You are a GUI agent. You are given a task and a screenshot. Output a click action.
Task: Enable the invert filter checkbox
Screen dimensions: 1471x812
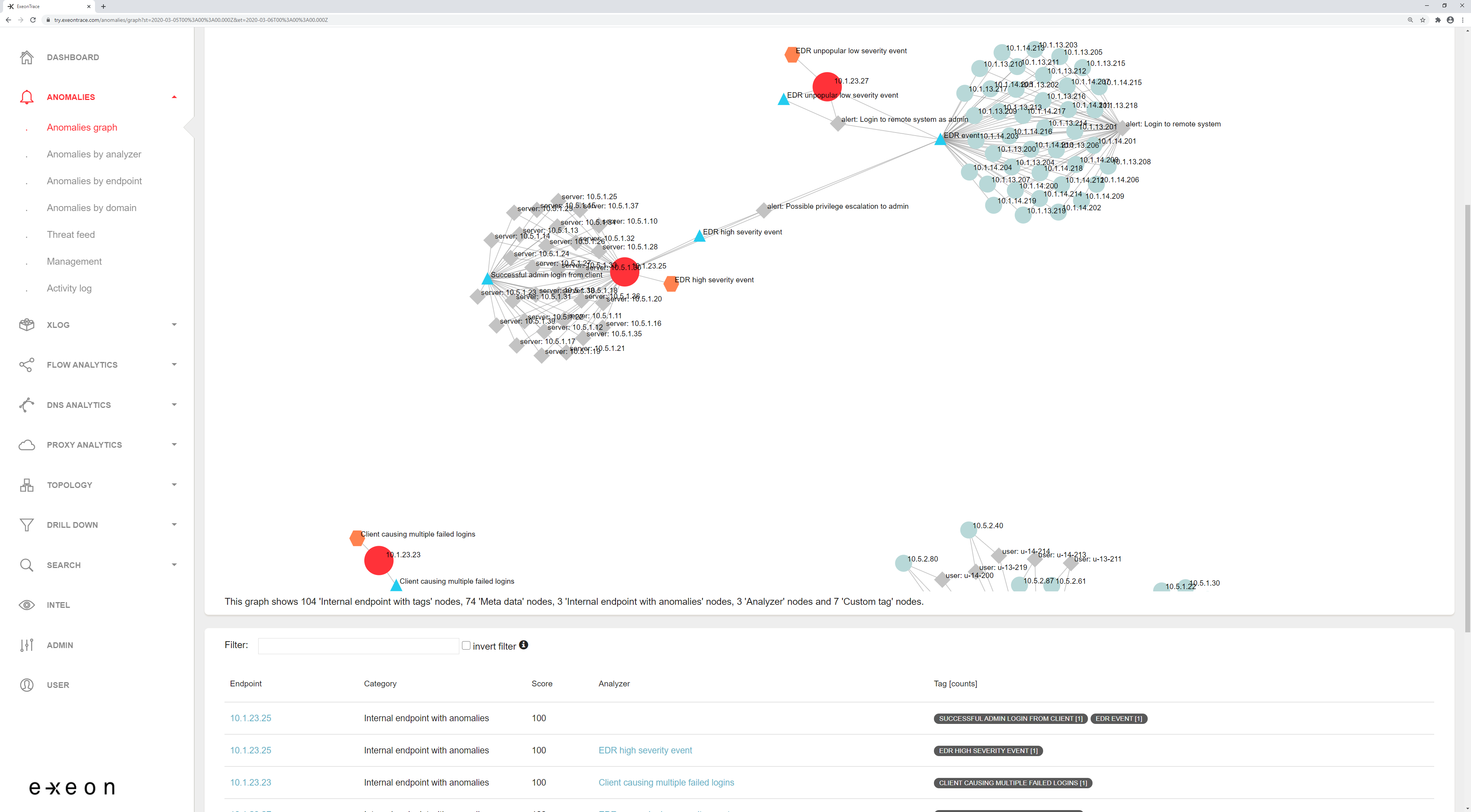pyautogui.click(x=466, y=645)
